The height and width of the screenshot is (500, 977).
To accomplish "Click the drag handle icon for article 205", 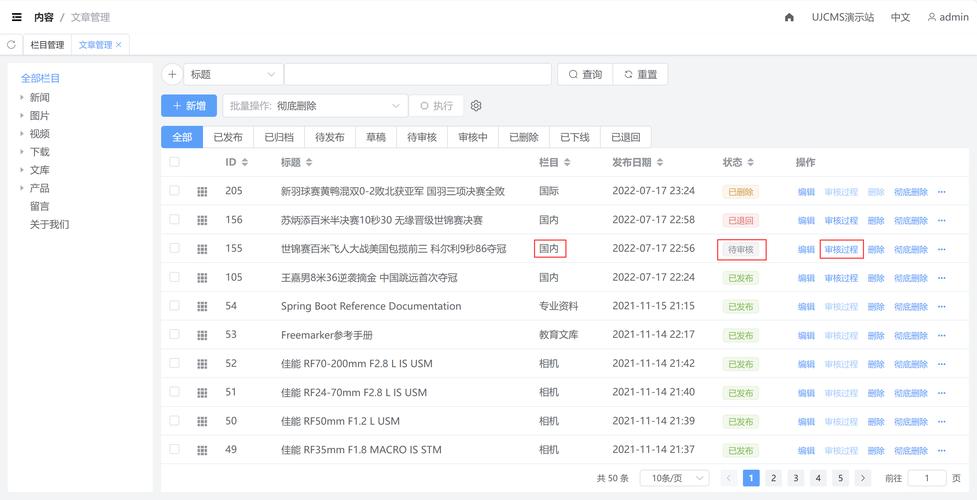I will tap(202, 192).
